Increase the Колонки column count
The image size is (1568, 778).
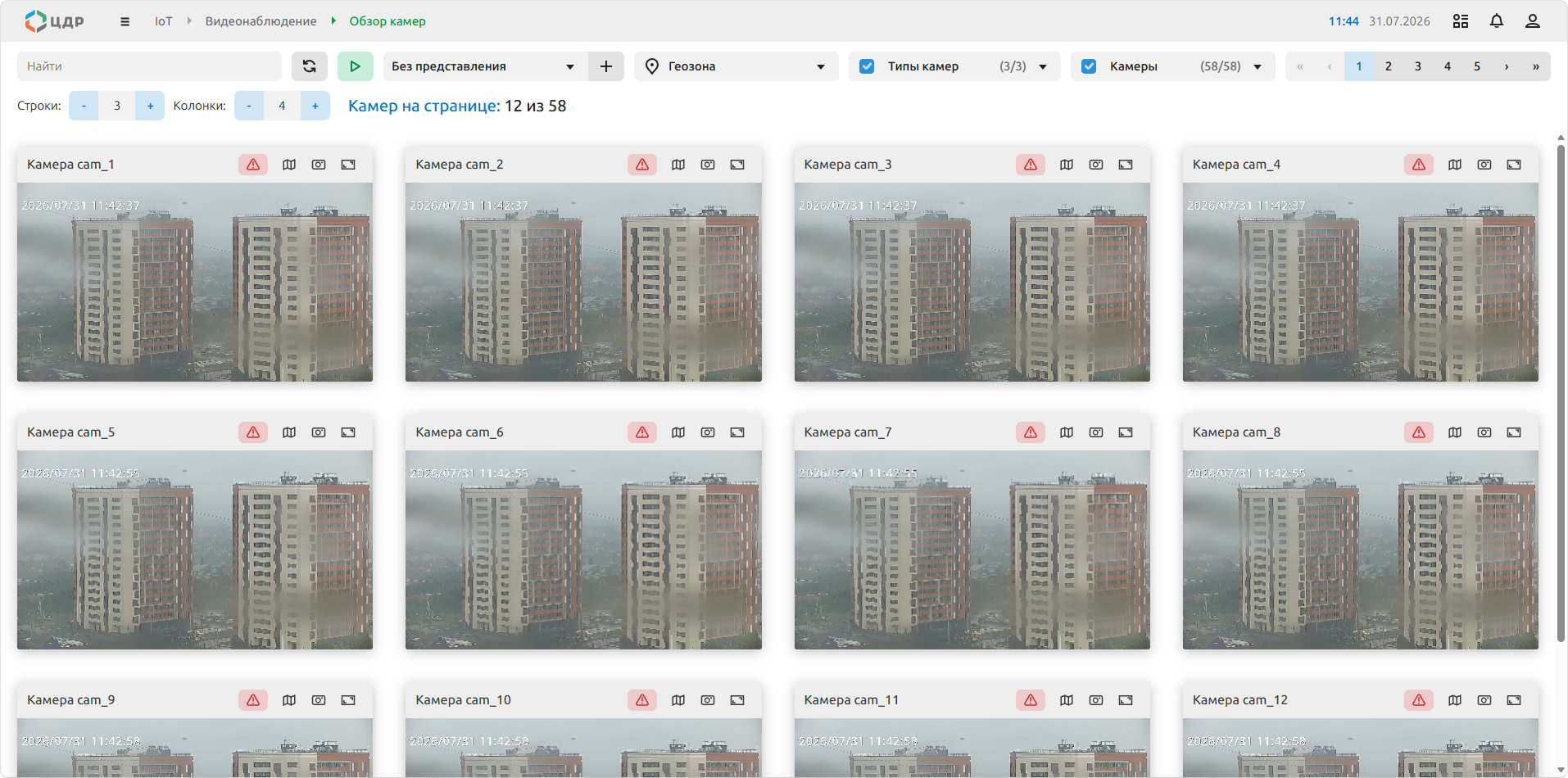(x=315, y=106)
